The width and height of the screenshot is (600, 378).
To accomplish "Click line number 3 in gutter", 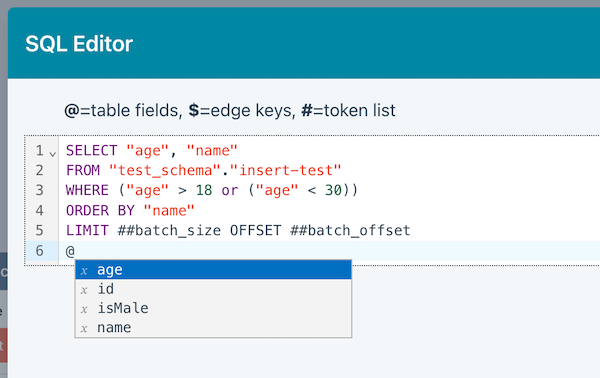I will pyautogui.click(x=39, y=190).
